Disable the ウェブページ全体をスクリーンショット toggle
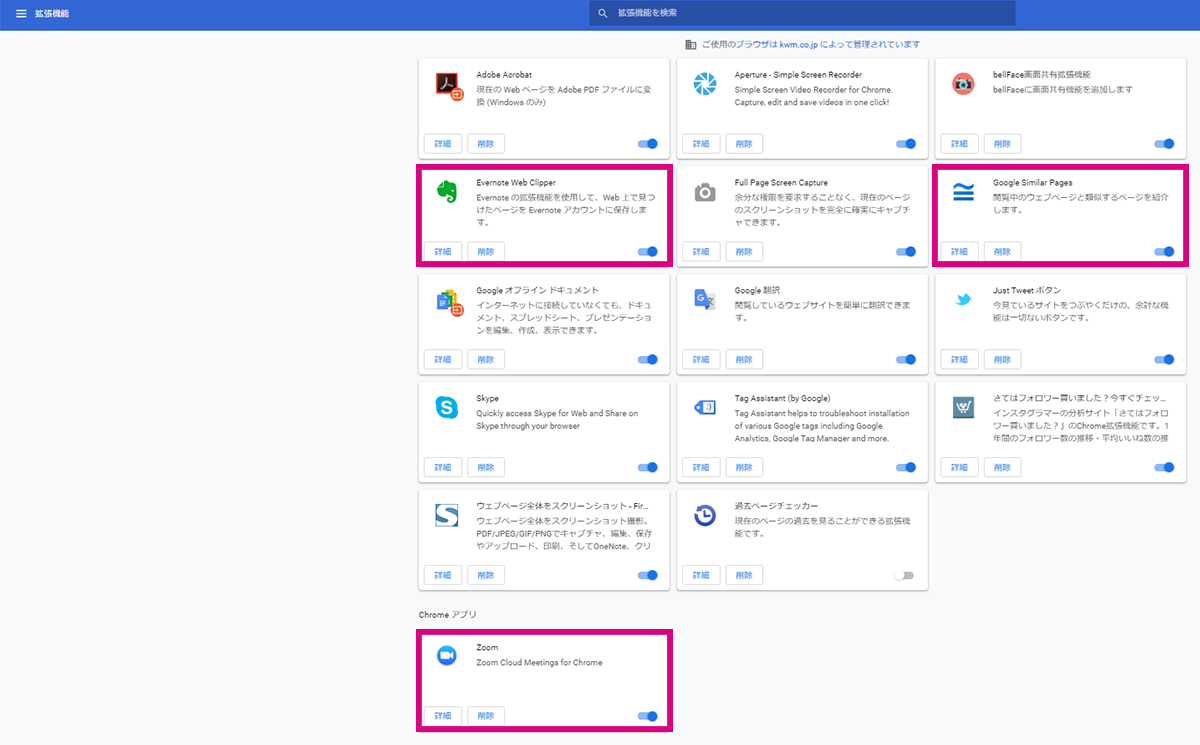This screenshot has height=745, width=1200. coord(648,575)
